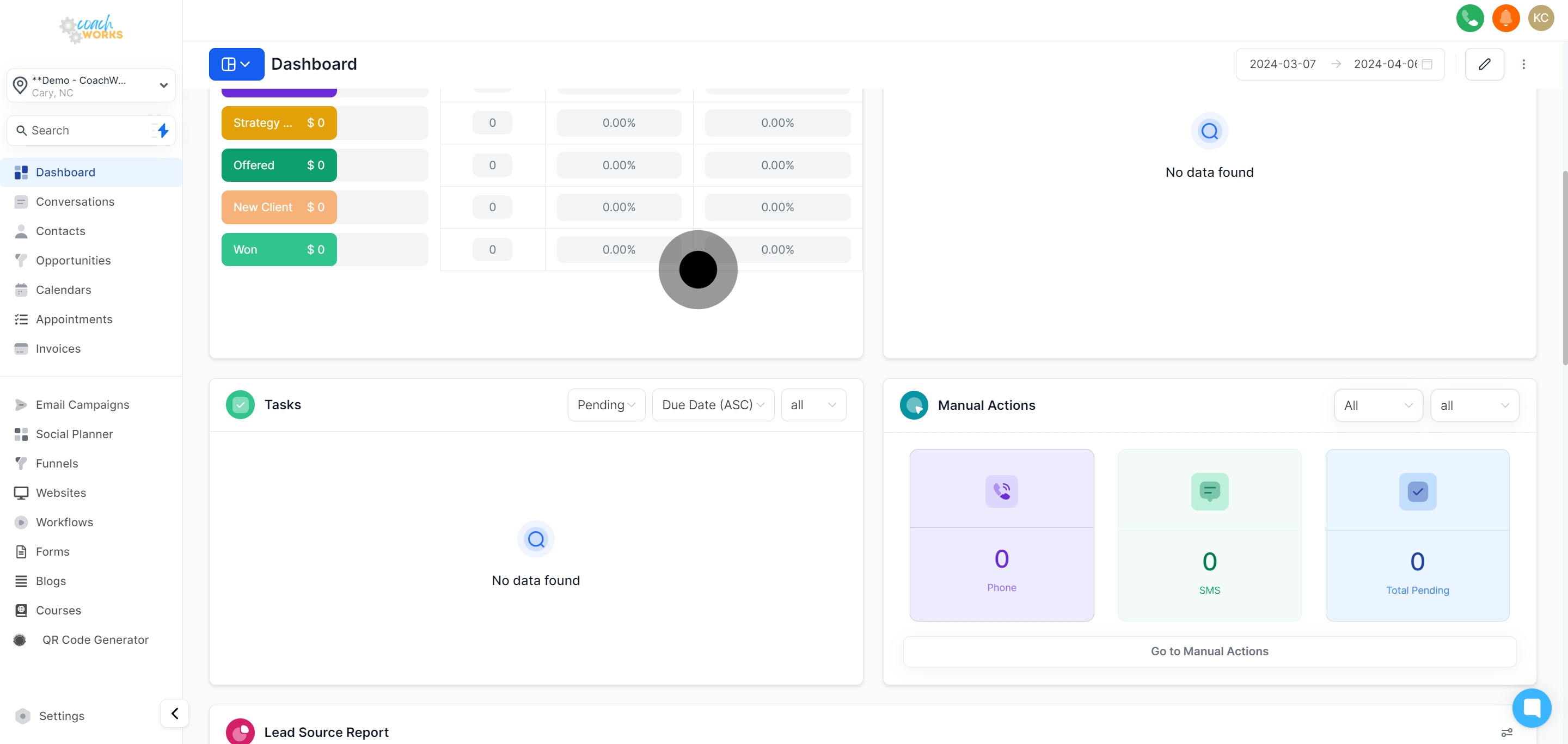Click the calendar icon in date range picker

click(x=1428, y=63)
